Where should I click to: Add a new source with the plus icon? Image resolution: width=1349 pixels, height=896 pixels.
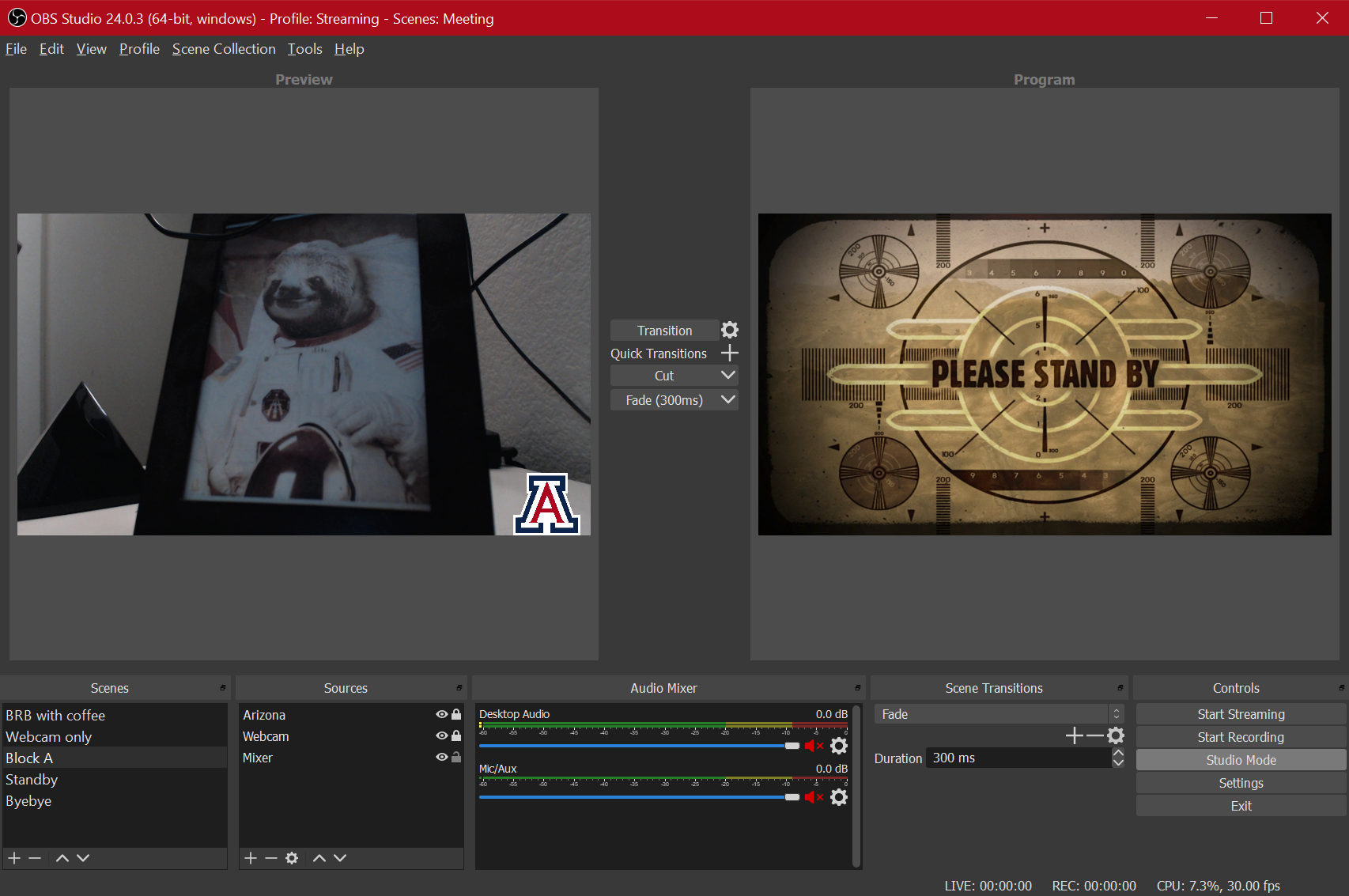click(251, 858)
